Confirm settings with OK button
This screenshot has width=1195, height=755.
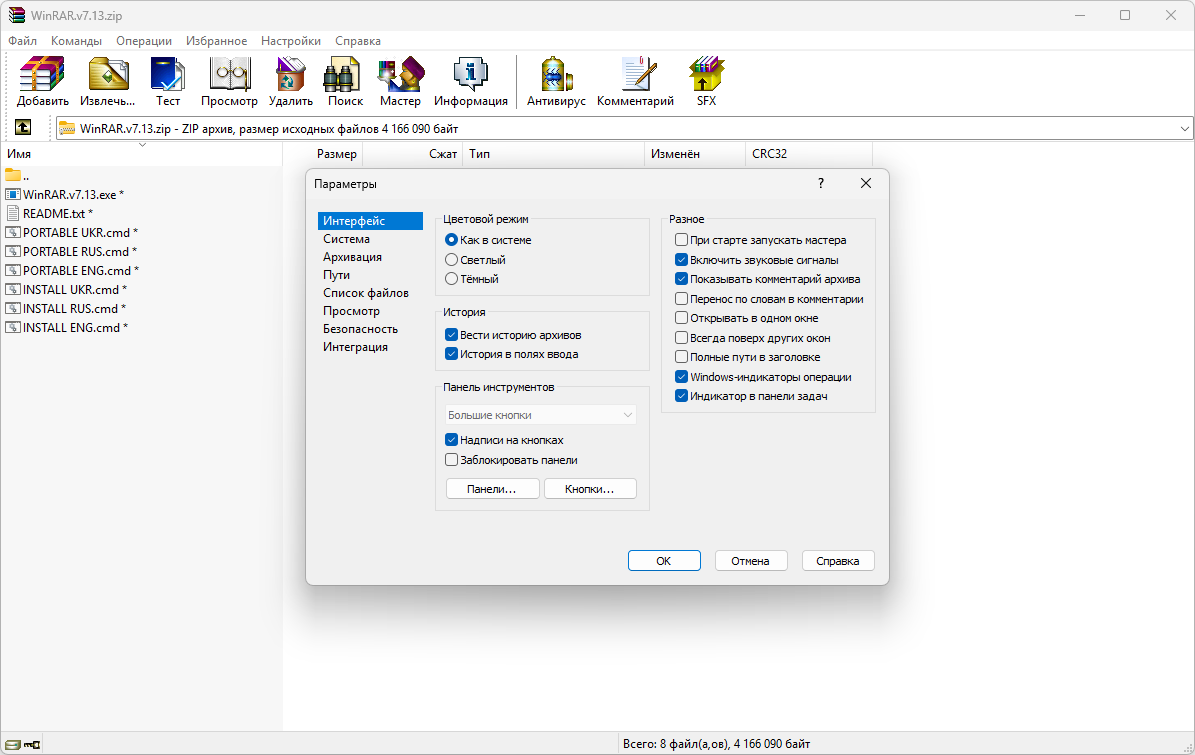[664, 561]
